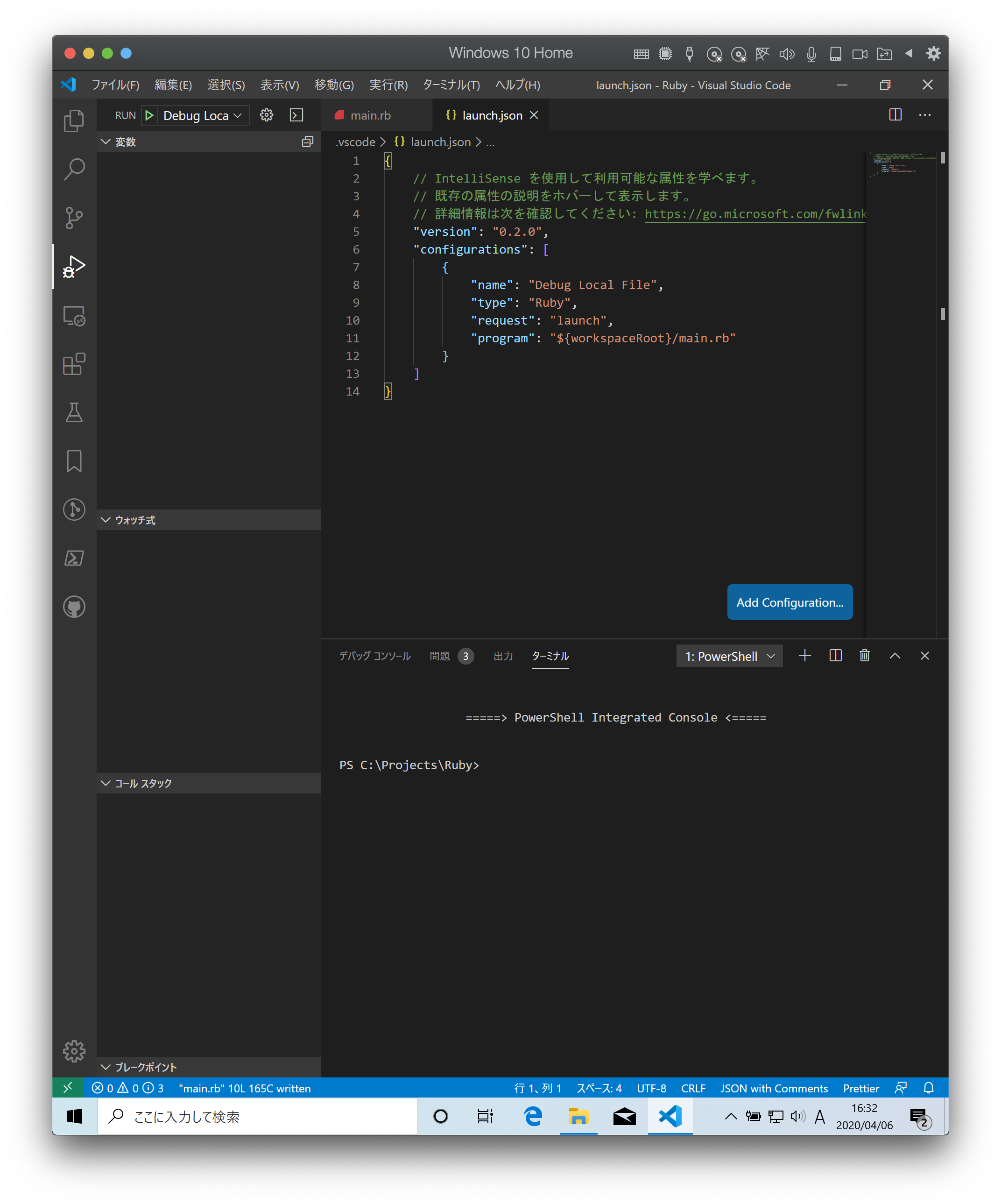This screenshot has width=1001, height=1204.
Task: Open the Test flask view
Action: point(74,412)
